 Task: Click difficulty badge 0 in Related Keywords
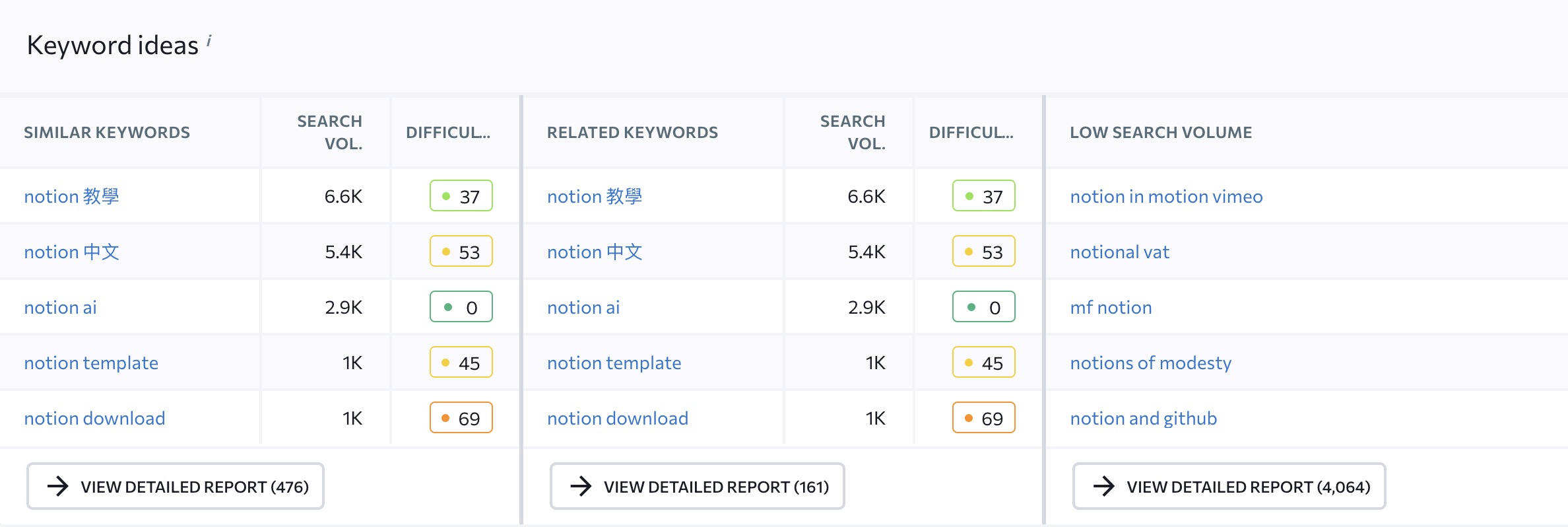[x=984, y=307]
